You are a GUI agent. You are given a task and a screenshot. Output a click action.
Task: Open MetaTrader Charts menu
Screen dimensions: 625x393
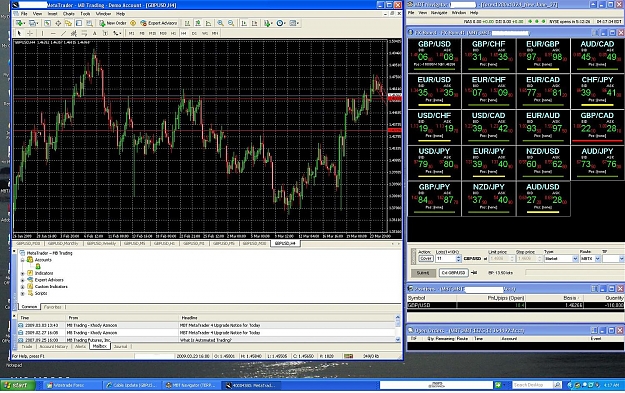[69, 14]
